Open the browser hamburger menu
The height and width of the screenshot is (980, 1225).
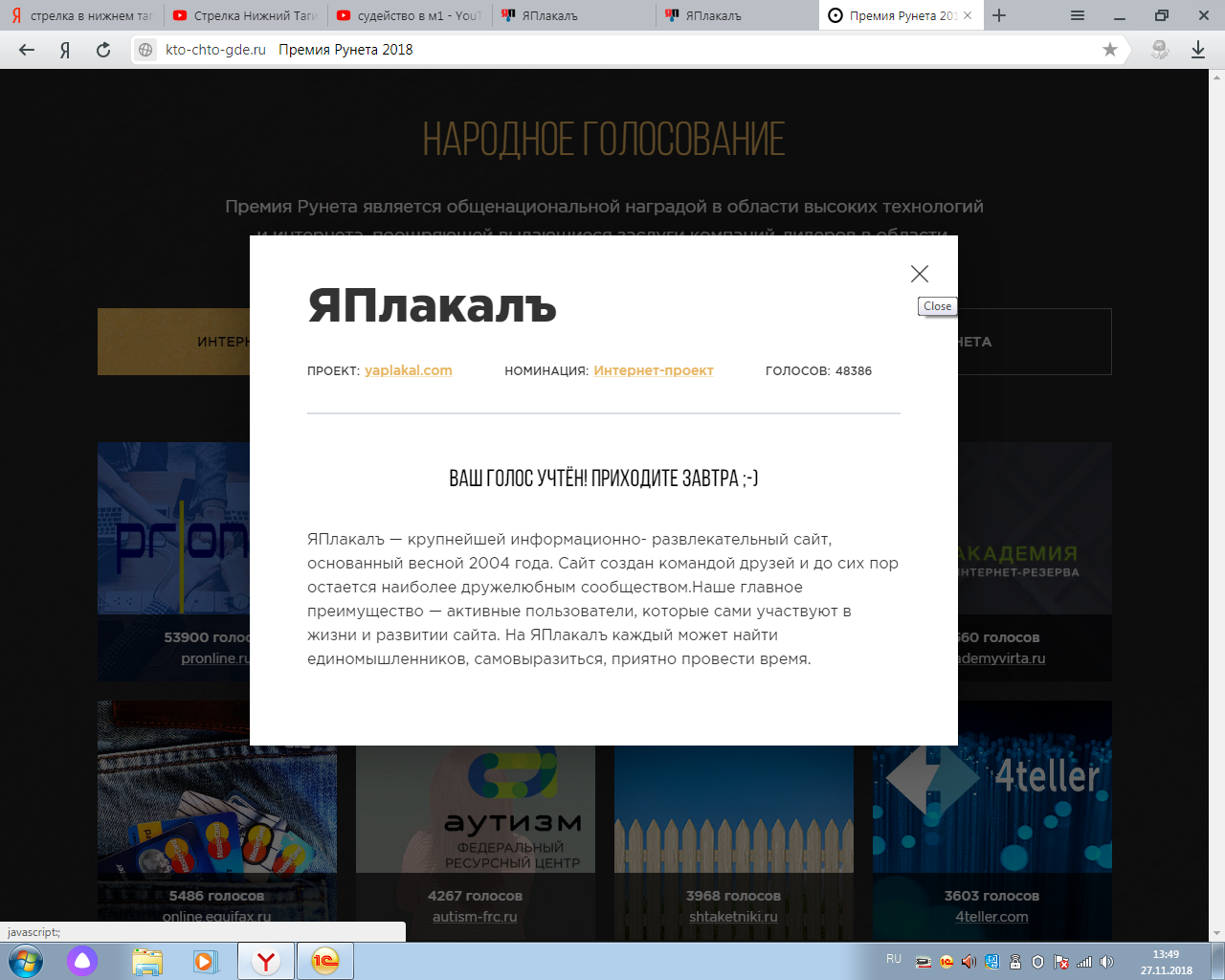1078,15
